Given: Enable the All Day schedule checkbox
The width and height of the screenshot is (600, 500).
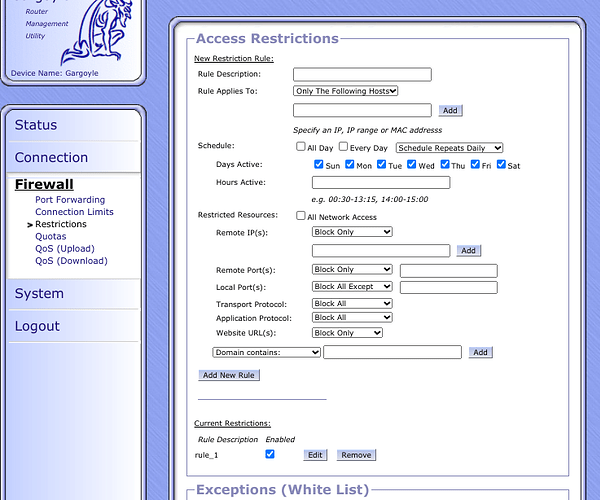Looking at the screenshot, I should pos(301,146).
